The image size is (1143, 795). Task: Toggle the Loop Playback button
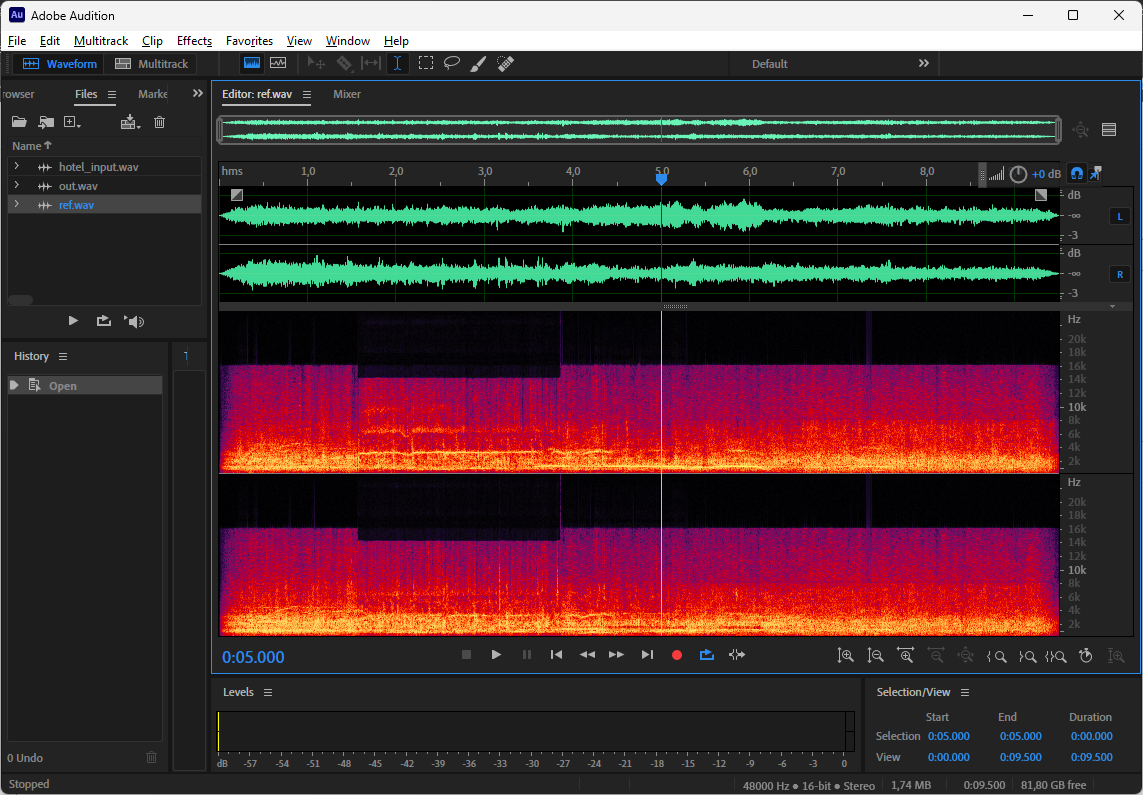(706, 655)
